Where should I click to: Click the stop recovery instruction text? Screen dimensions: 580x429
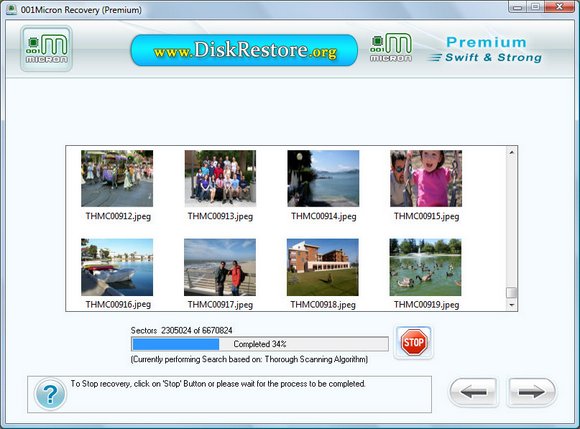pyautogui.click(x=218, y=384)
